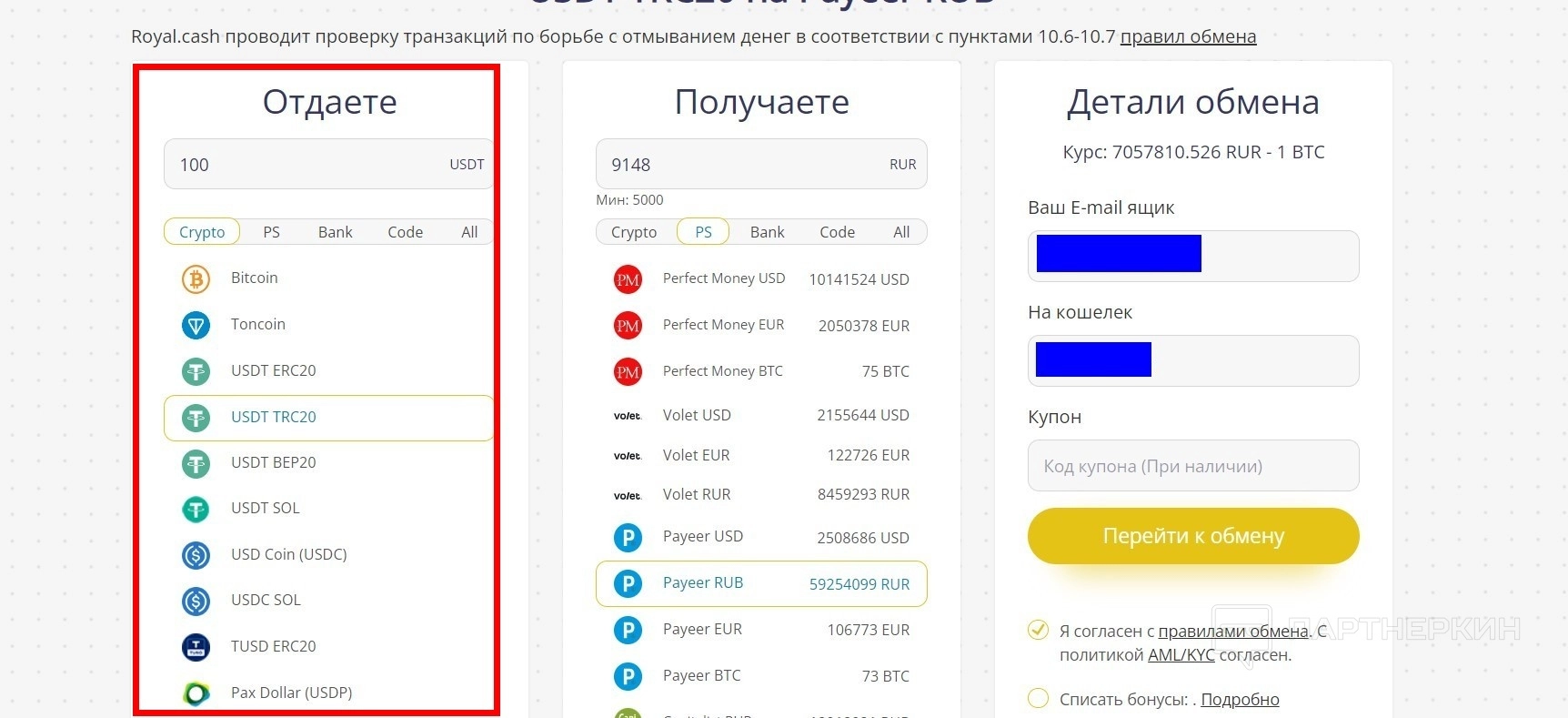Viewport: 1568px width, 718px height.
Task: Click the Pax Dollar (USDP) icon
Action: (x=196, y=693)
